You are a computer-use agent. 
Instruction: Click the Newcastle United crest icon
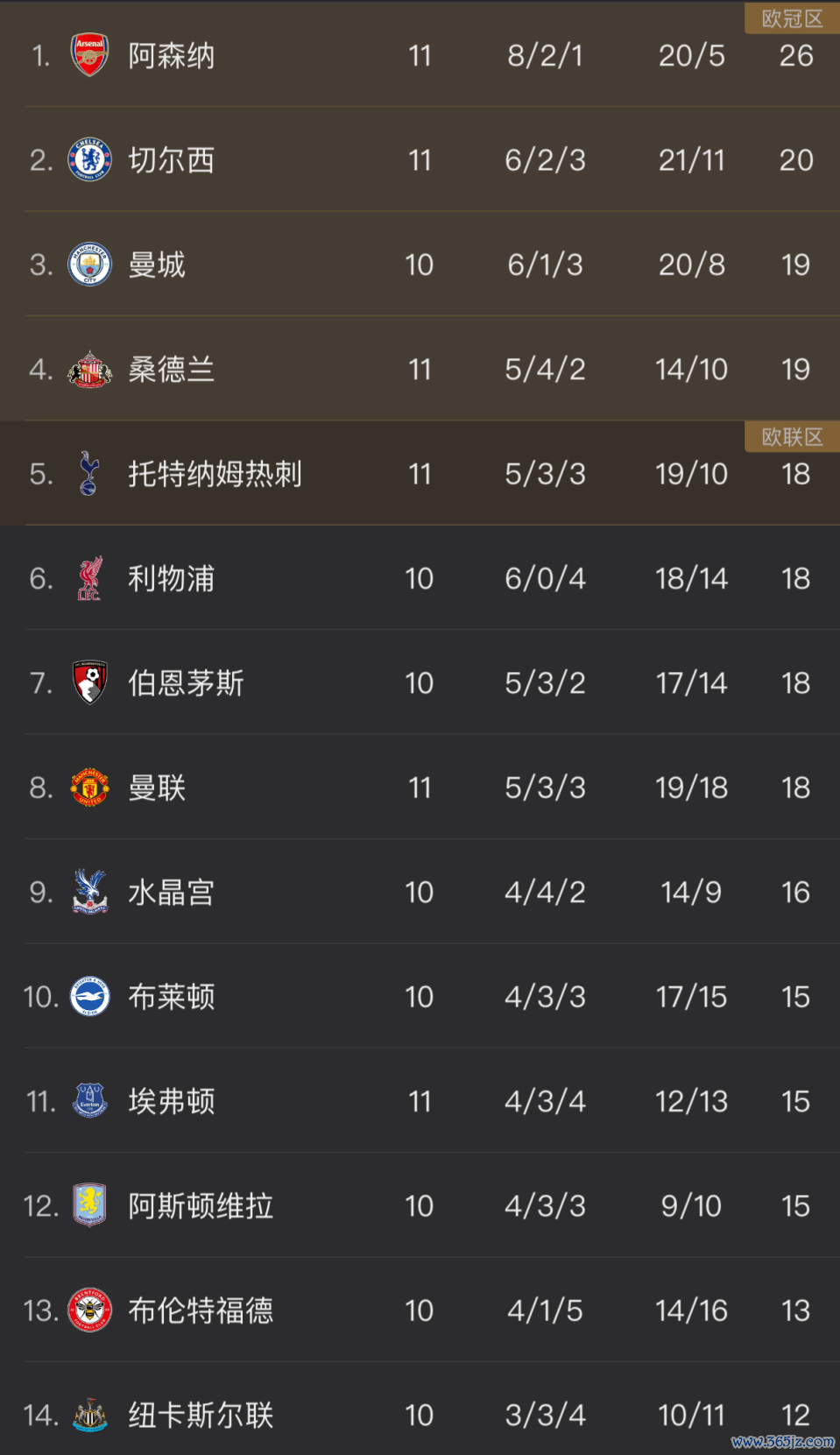tap(89, 1415)
